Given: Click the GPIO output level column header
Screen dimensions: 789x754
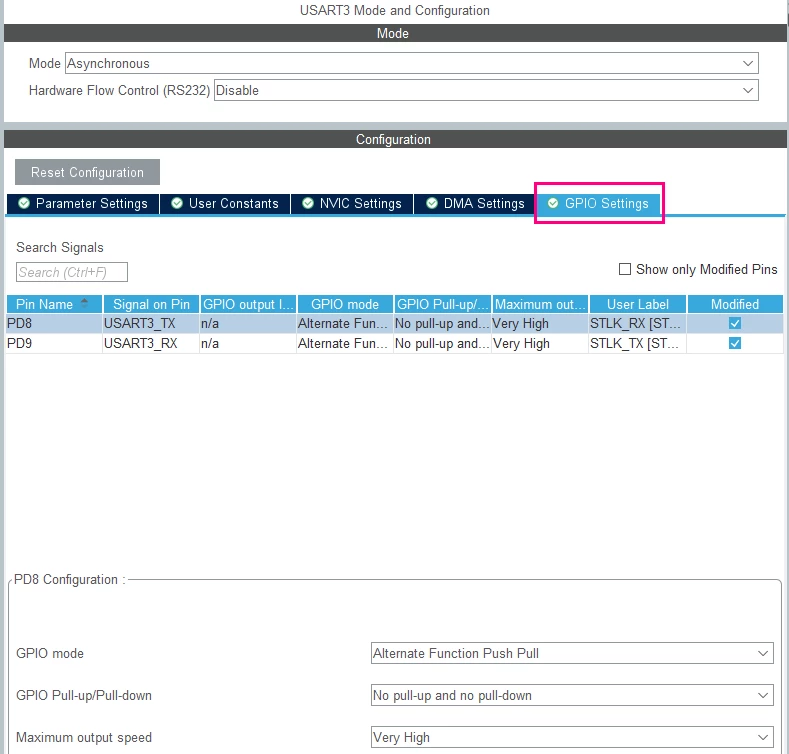Looking at the screenshot, I should tap(248, 305).
